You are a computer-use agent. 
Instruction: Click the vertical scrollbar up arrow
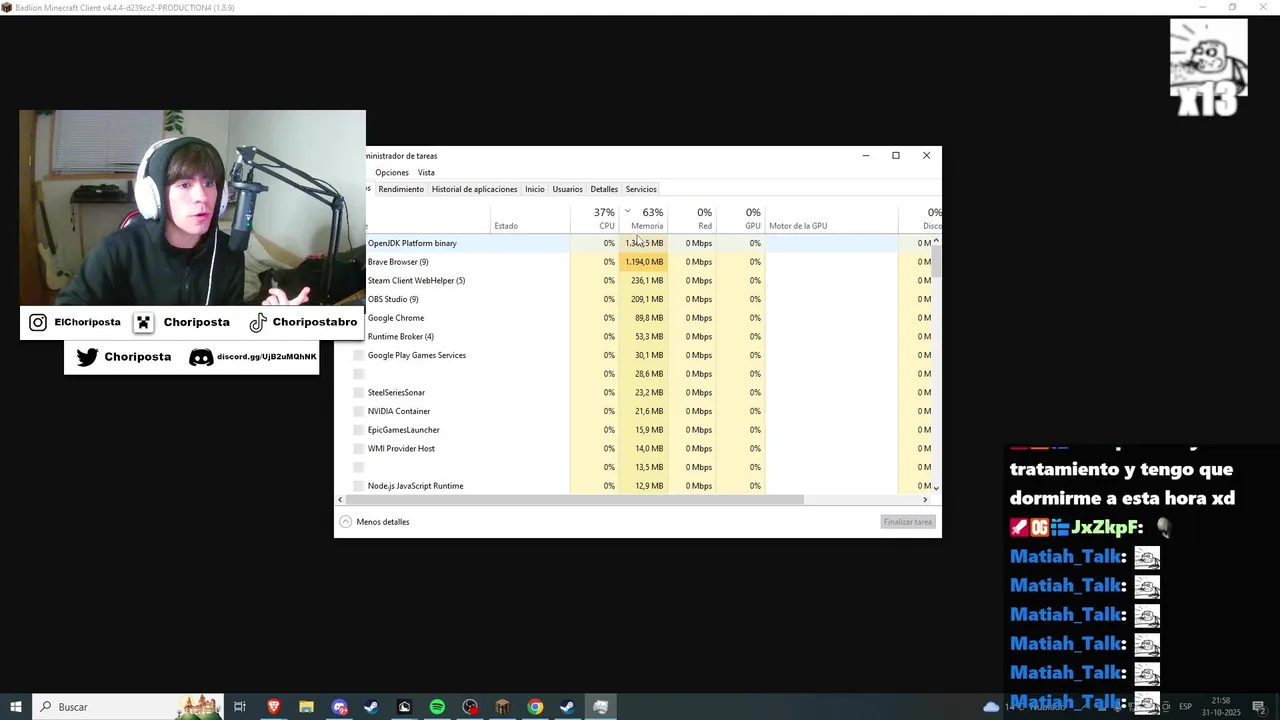[936, 240]
